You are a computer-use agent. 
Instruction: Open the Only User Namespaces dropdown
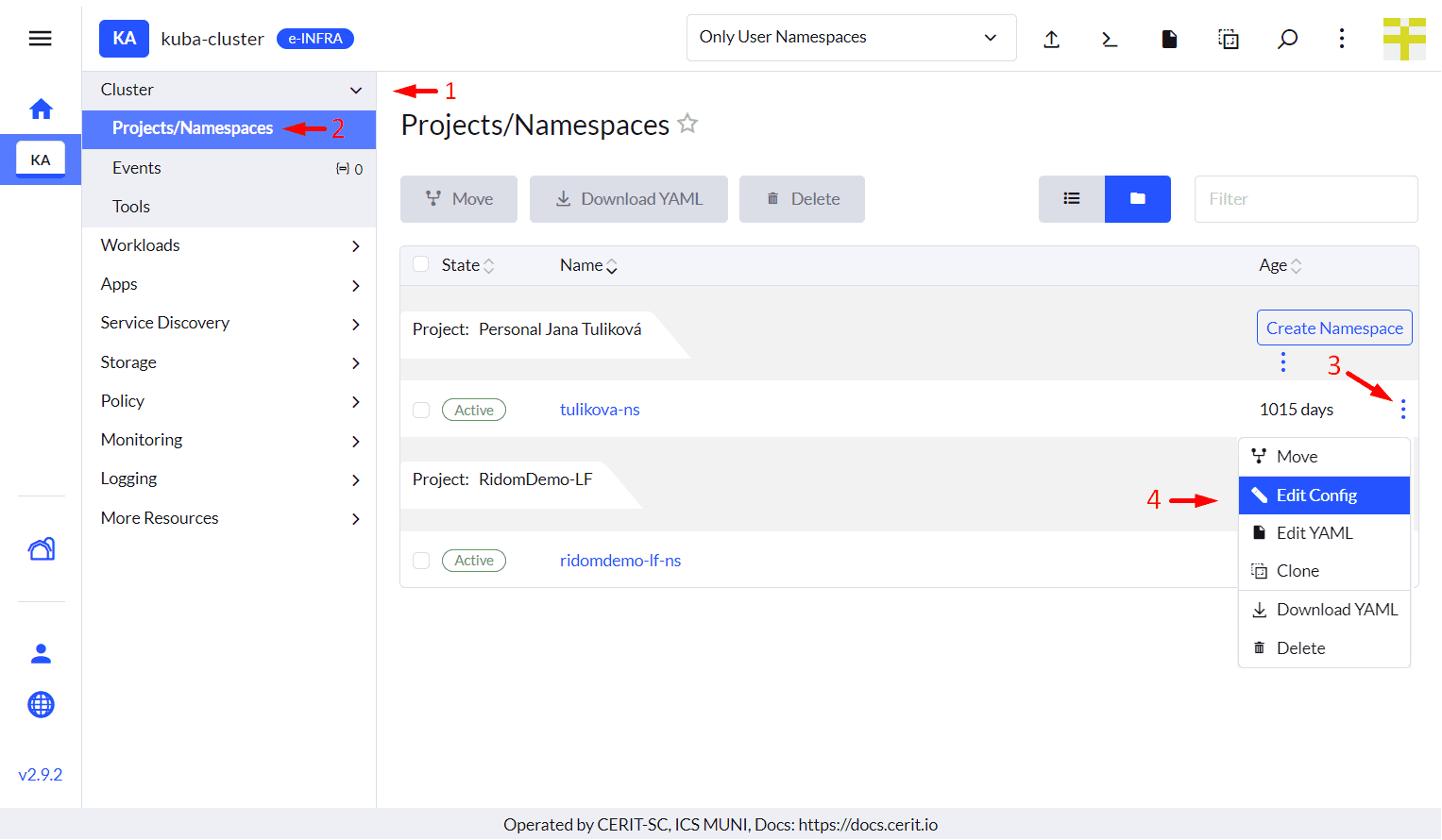850,38
